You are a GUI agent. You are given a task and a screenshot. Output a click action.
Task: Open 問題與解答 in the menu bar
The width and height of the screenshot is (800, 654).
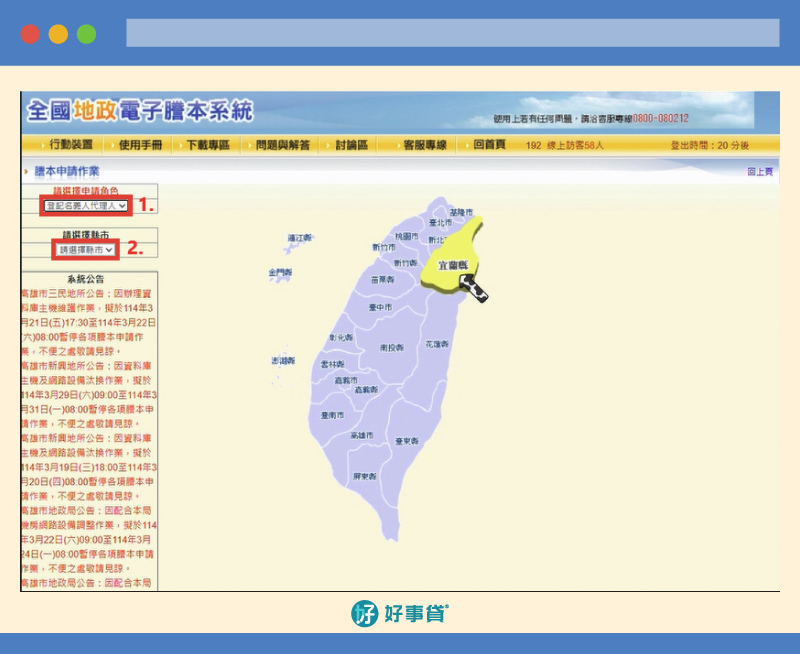tap(282, 145)
